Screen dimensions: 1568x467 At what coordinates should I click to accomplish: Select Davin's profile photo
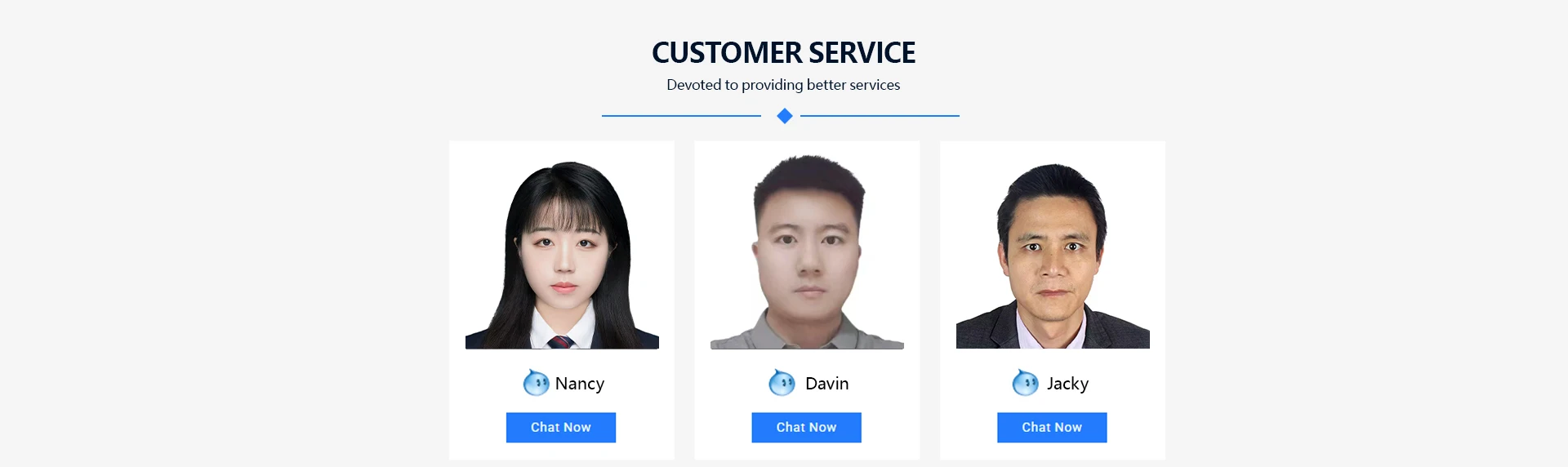807,252
